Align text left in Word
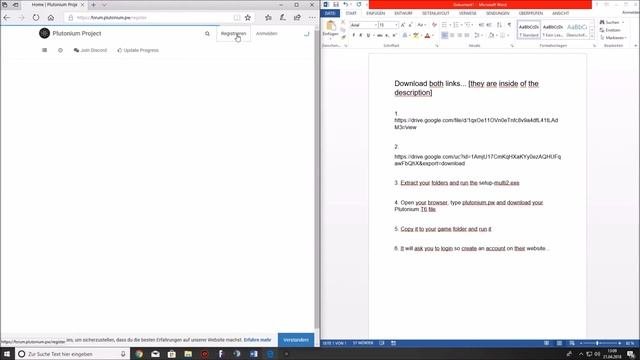The height and width of the screenshot is (360, 640). pos(444,36)
